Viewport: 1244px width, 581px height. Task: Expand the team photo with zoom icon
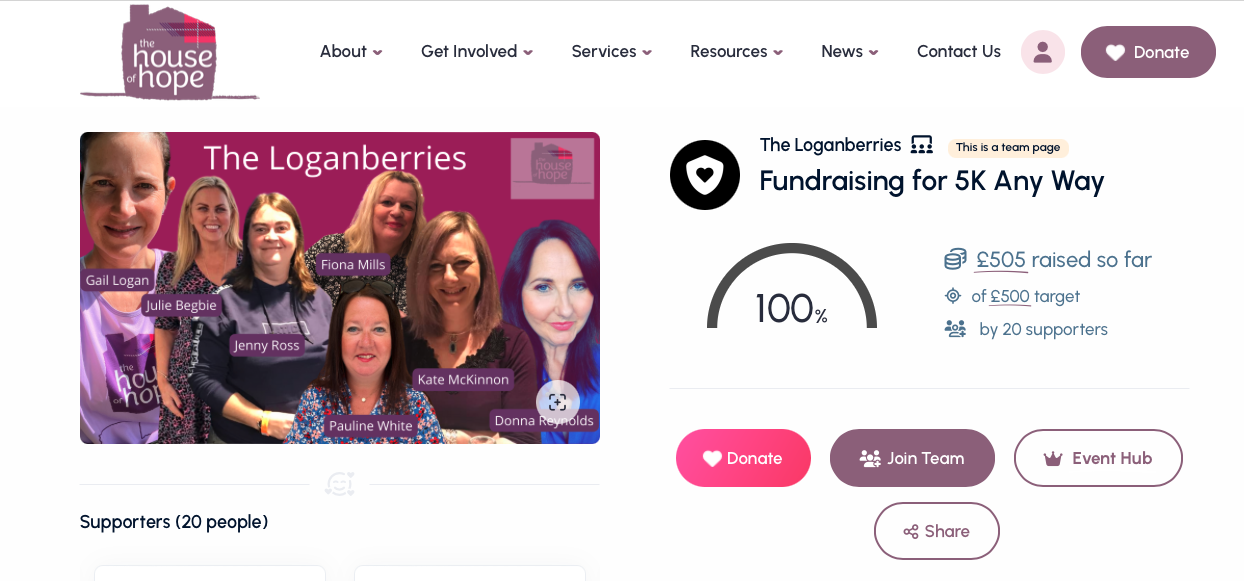click(557, 402)
